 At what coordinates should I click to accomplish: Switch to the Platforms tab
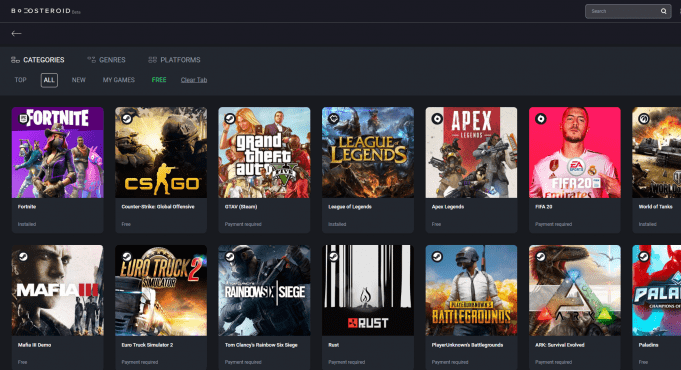point(174,60)
